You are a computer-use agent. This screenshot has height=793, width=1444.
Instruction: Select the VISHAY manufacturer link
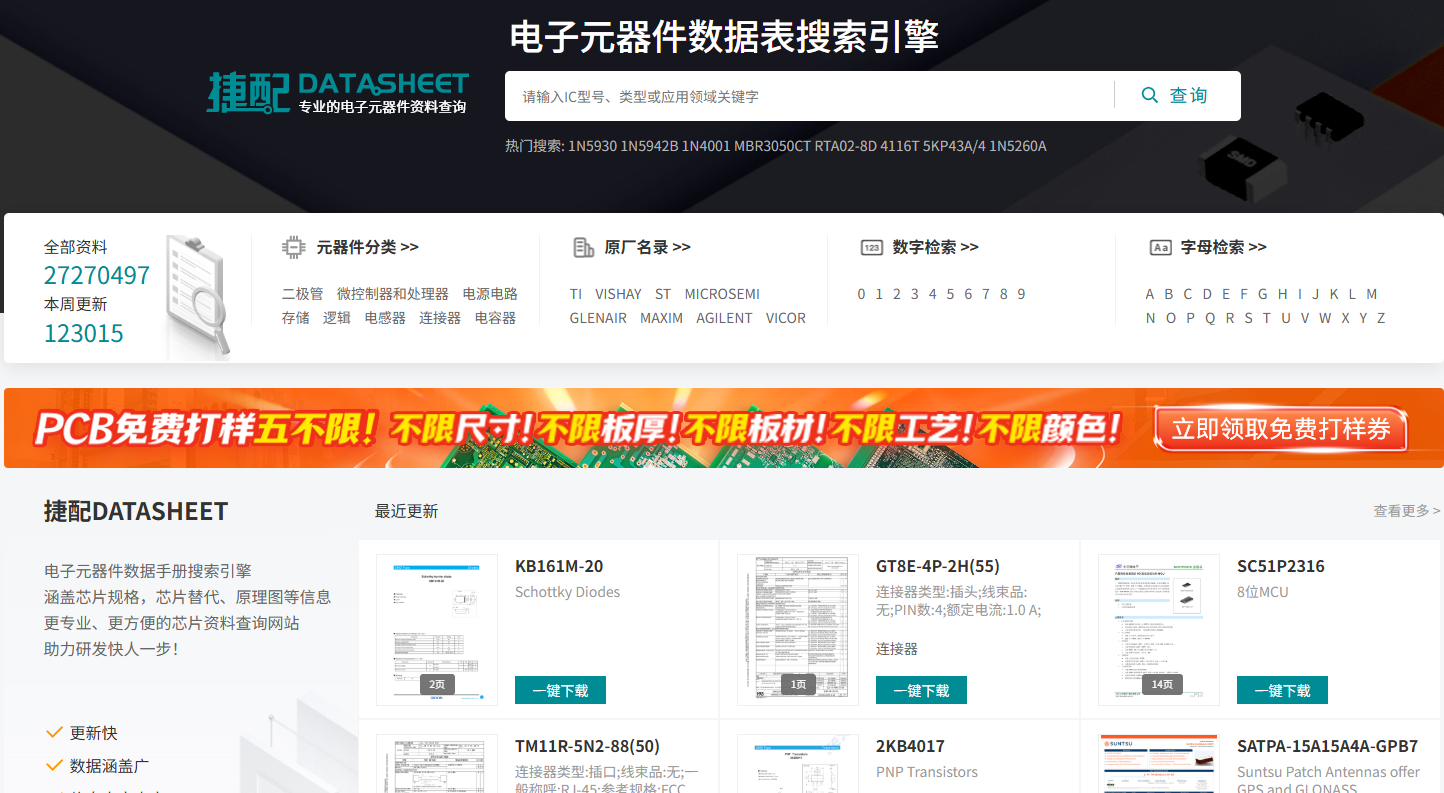[618, 294]
